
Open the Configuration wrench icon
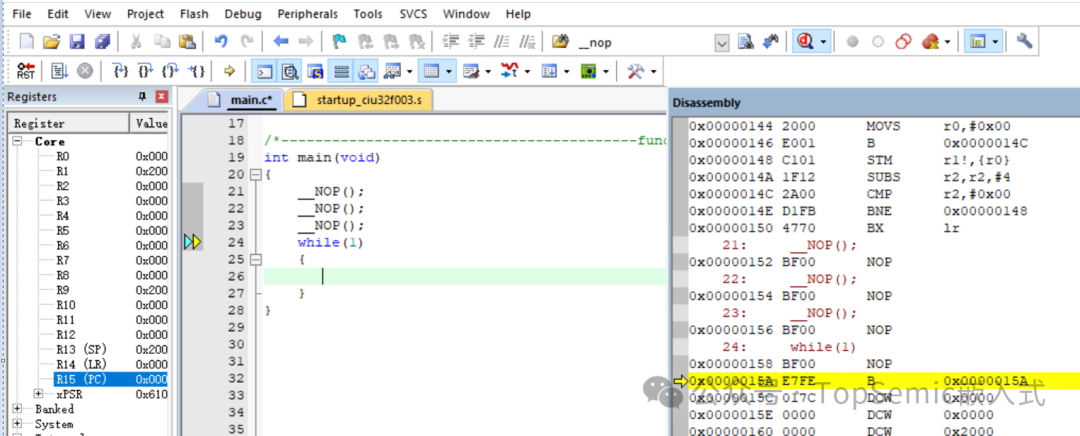[1024, 42]
